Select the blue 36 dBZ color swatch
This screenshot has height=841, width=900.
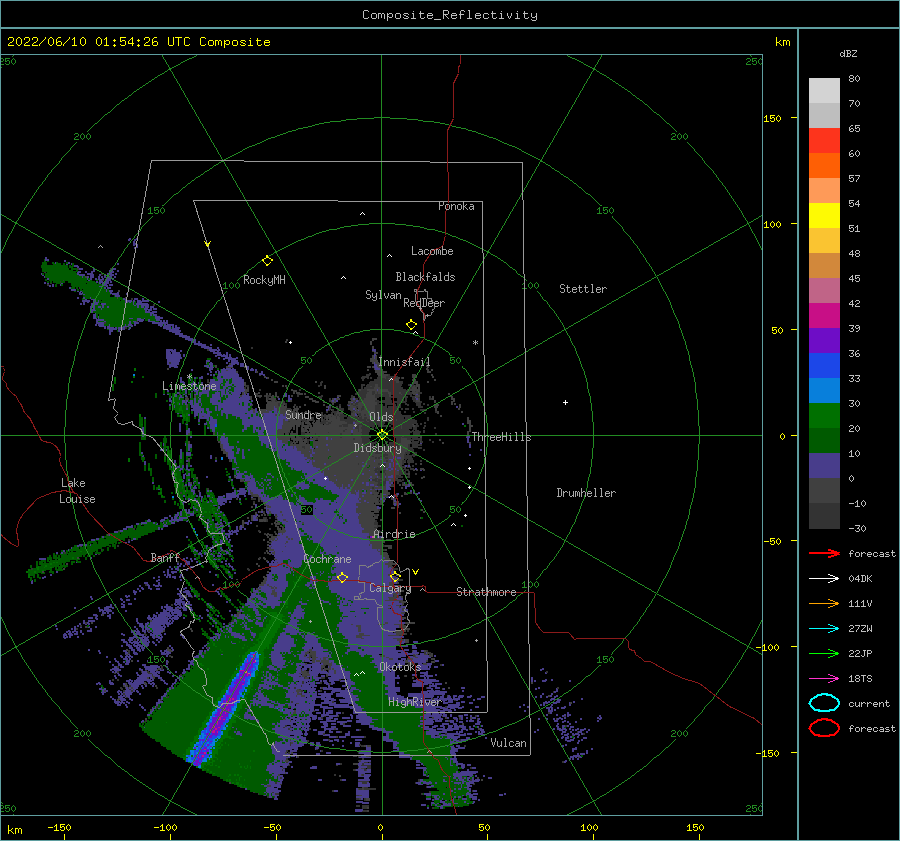pos(824,365)
